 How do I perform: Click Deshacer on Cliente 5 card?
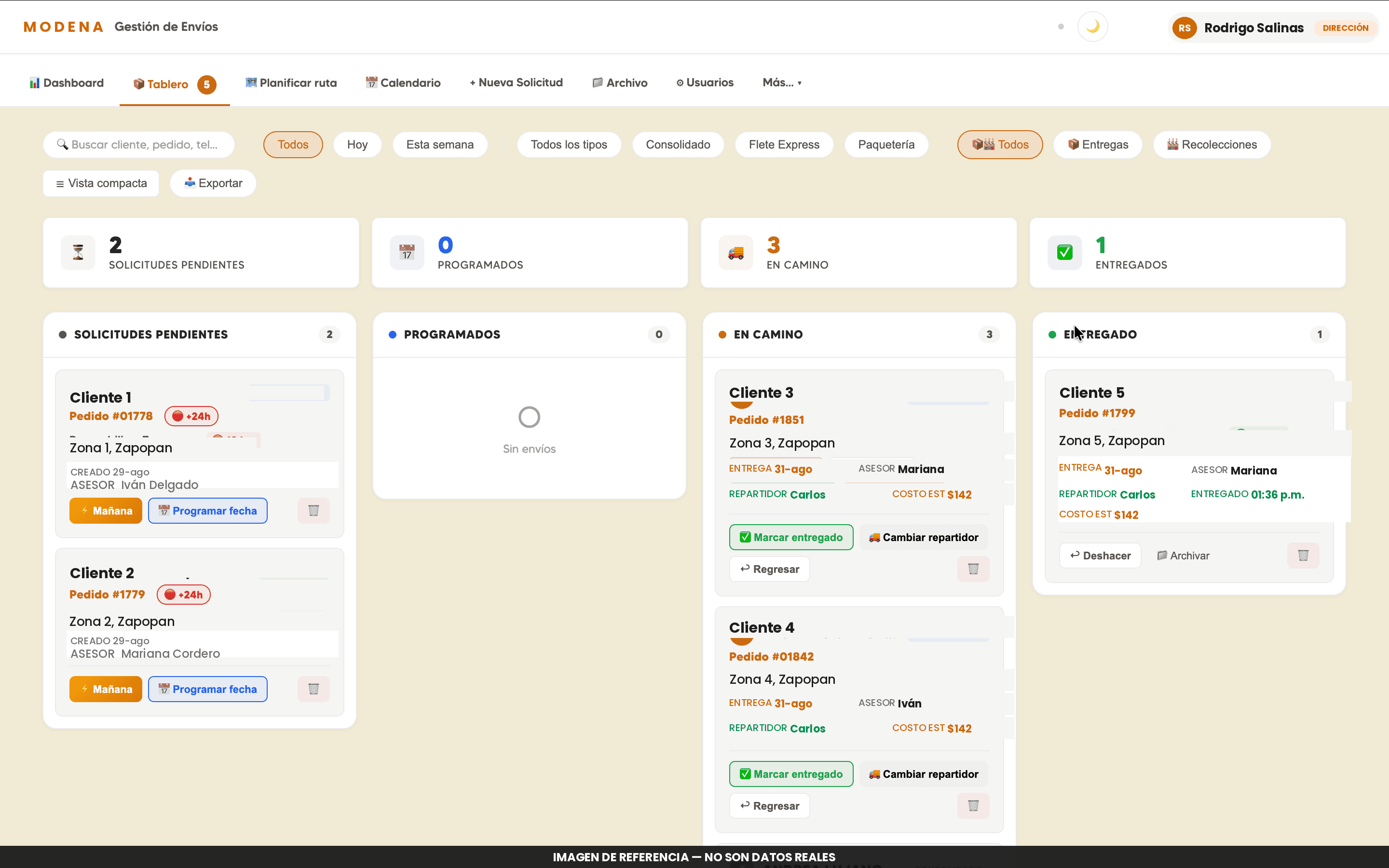coord(1100,555)
